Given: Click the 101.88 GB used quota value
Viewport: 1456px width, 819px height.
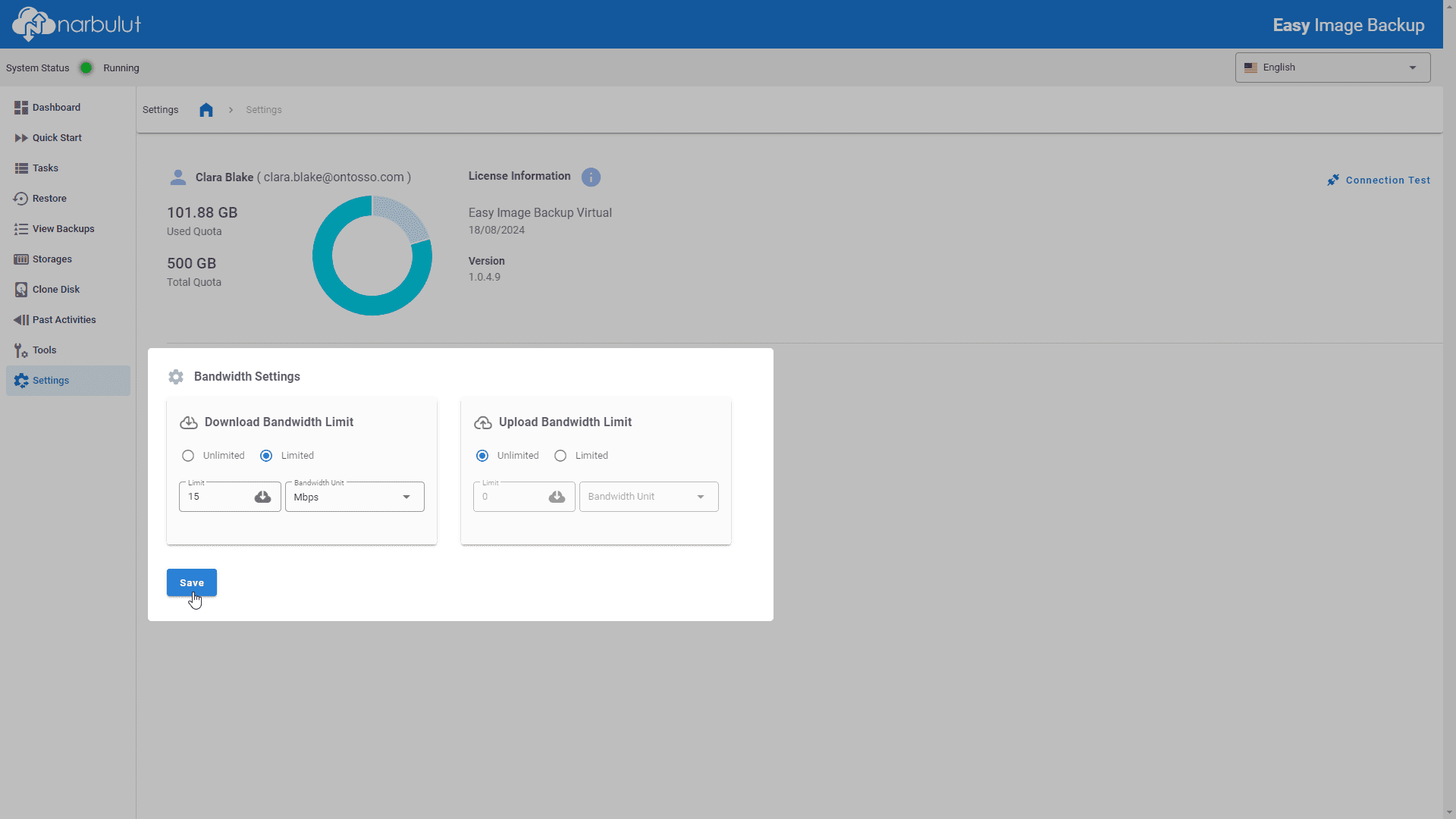Looking at the screenshot, I should (202, 213).
